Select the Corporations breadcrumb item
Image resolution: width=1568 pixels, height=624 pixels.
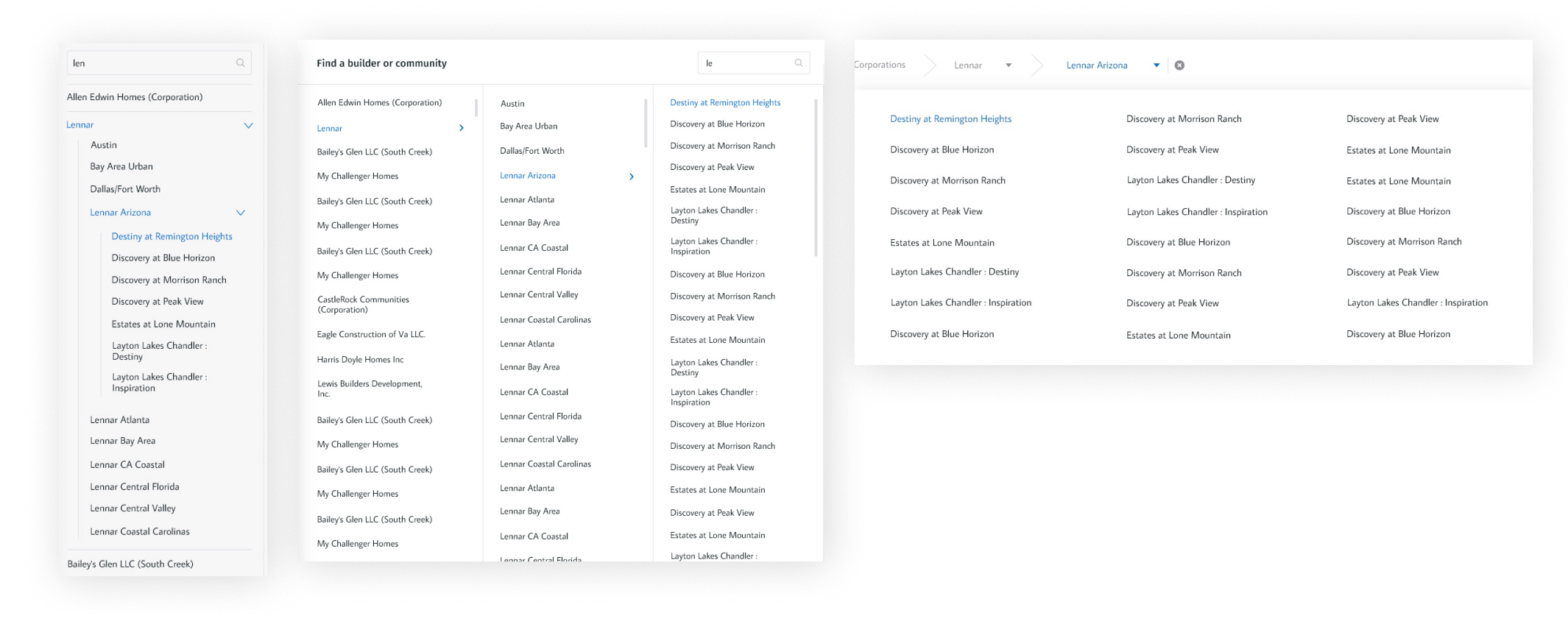pos(880,65)
